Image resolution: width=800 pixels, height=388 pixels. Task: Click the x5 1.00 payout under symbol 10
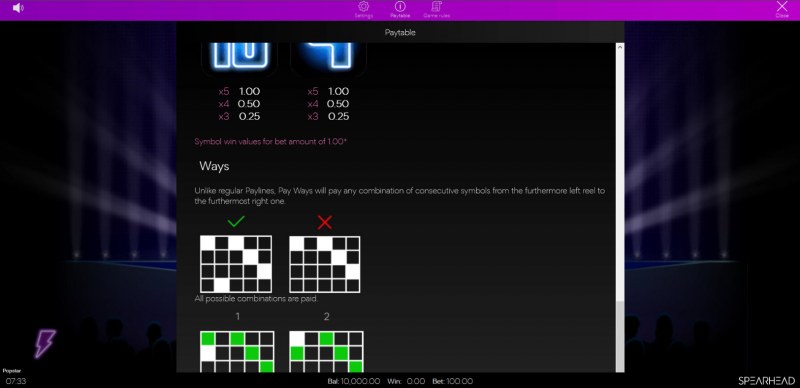tap(239, 91)
